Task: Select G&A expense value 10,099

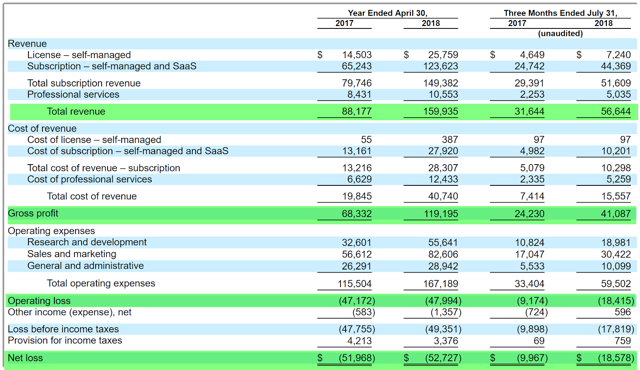Action: pos(616,266)
